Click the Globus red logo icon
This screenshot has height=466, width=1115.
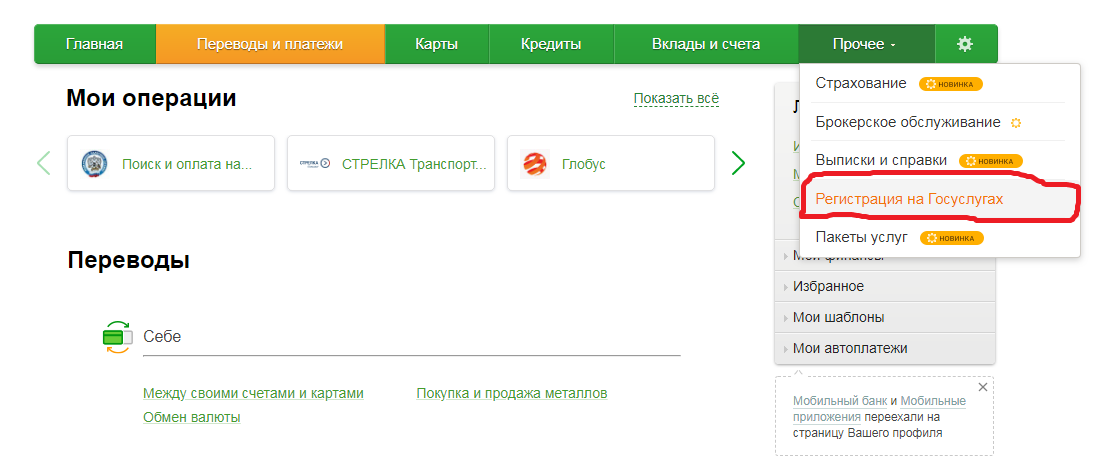[x=533, y=164]
